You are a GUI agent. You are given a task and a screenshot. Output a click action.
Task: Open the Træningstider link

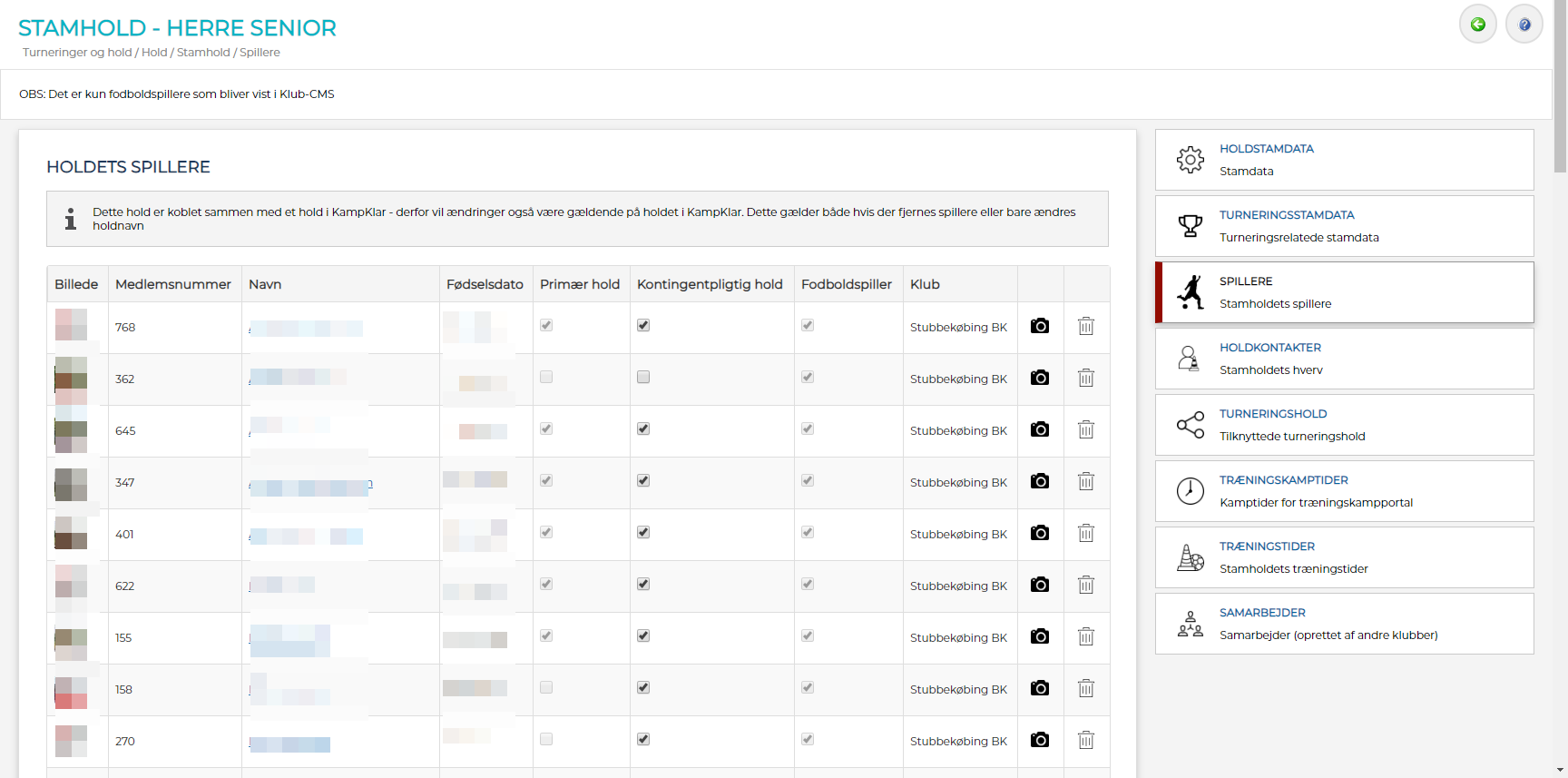[x=1267, y=547]
